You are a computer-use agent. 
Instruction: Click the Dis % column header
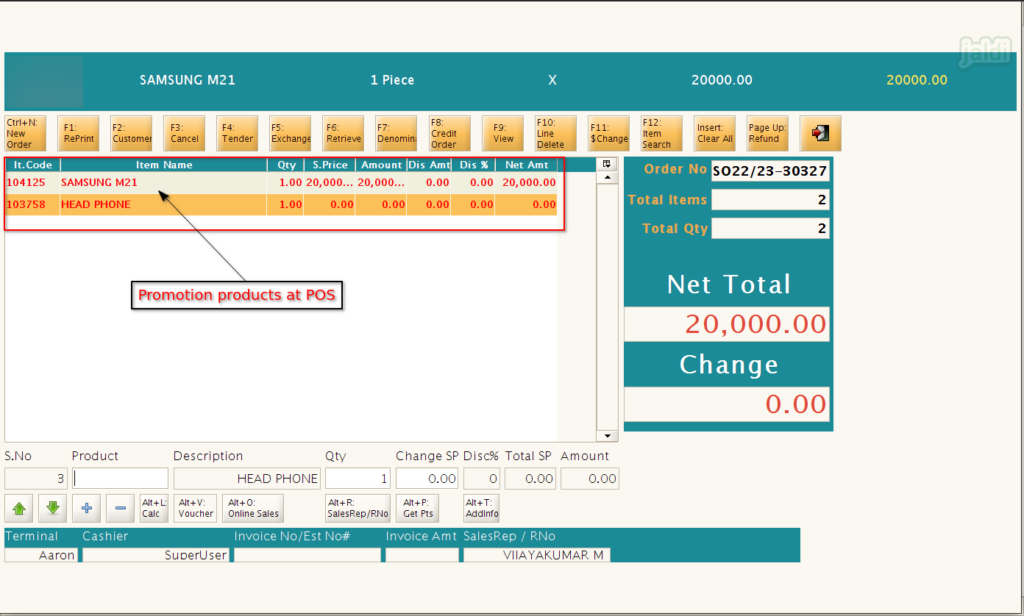coord(473,165)
